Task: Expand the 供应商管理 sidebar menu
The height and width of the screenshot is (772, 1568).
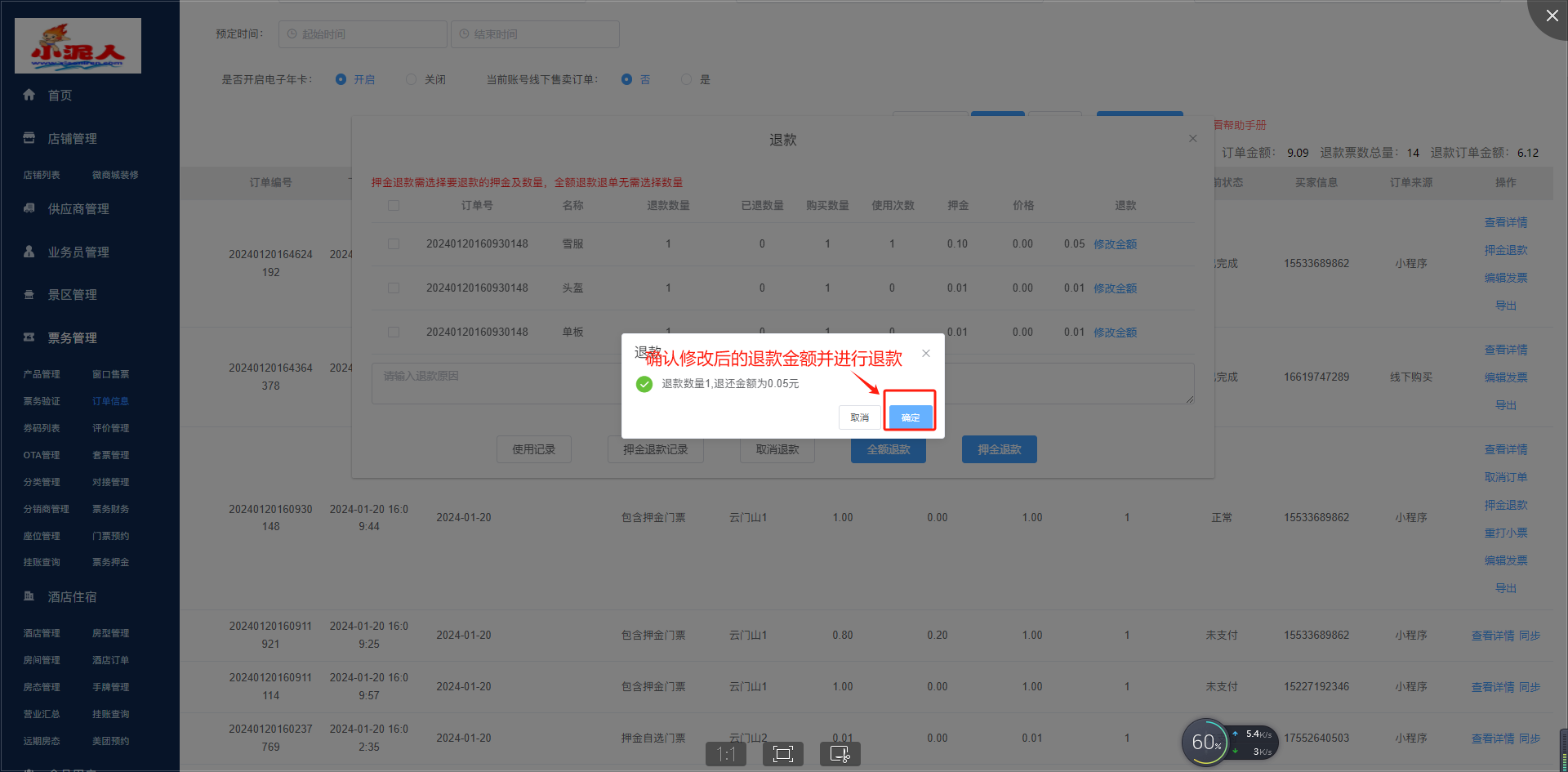Action: tap(78, 209)
